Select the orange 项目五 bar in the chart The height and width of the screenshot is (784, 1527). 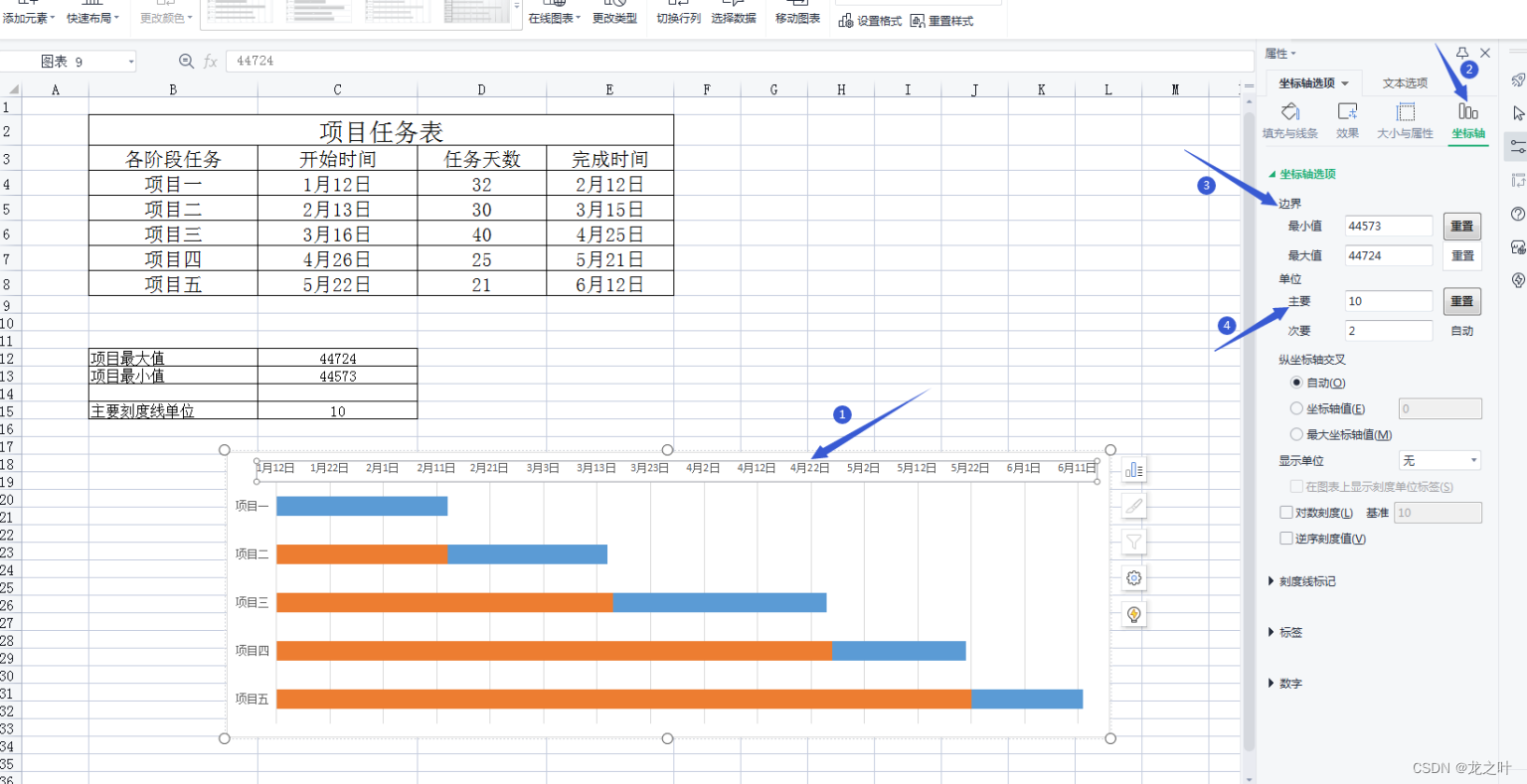623,699
